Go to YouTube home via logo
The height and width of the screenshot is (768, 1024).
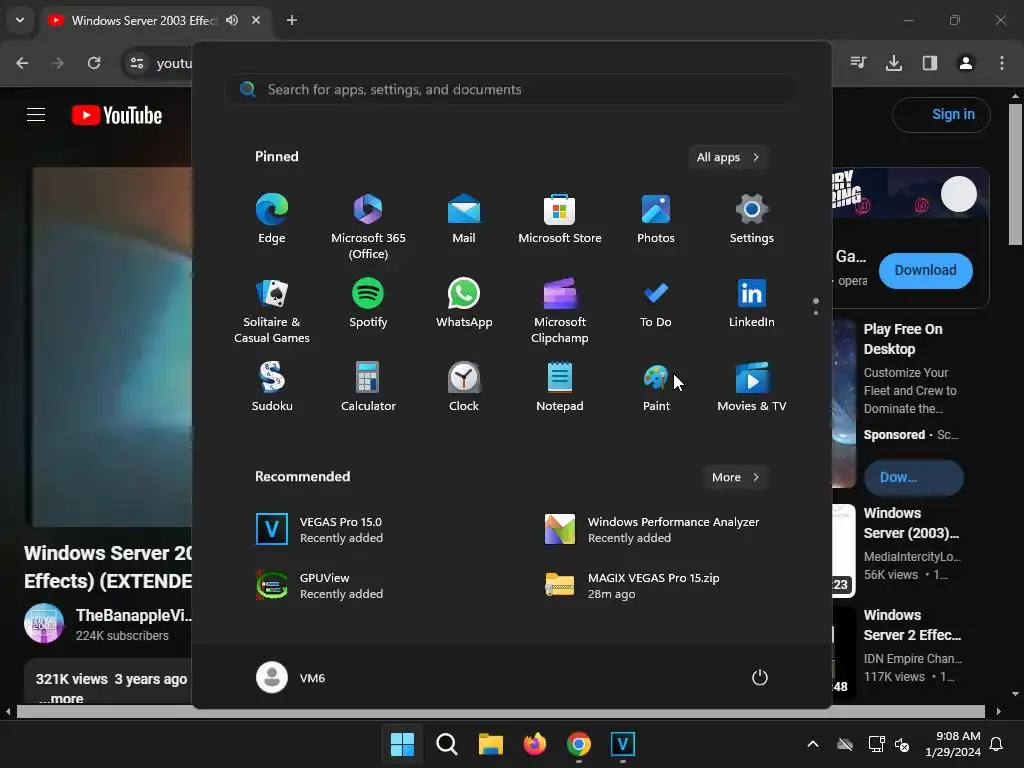click(x=117, y=115)
